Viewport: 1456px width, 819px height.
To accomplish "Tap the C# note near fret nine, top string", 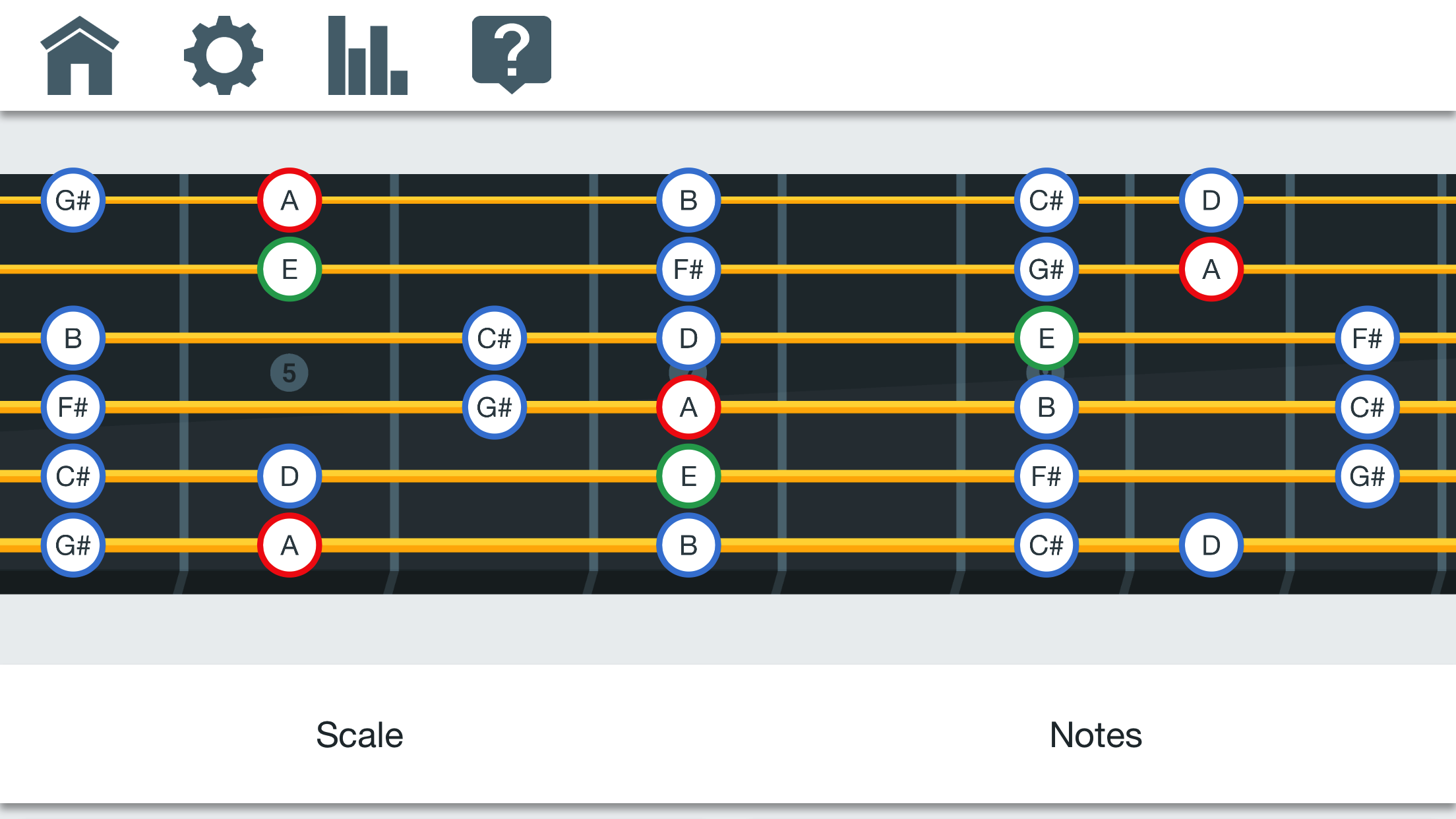I will (1046, 200).
